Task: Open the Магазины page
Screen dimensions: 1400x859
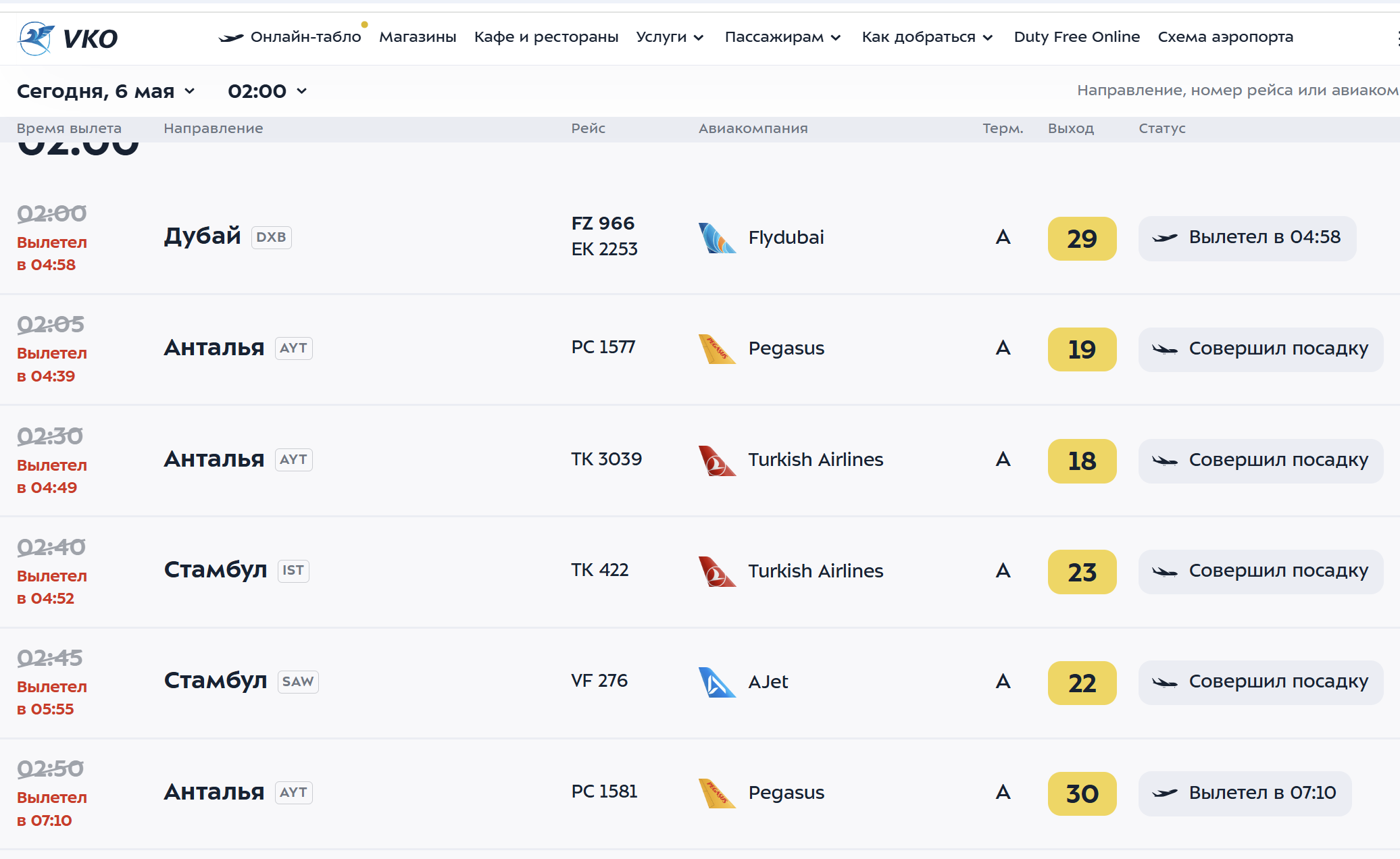Action: pyautogui.click(x=418, y=37)
